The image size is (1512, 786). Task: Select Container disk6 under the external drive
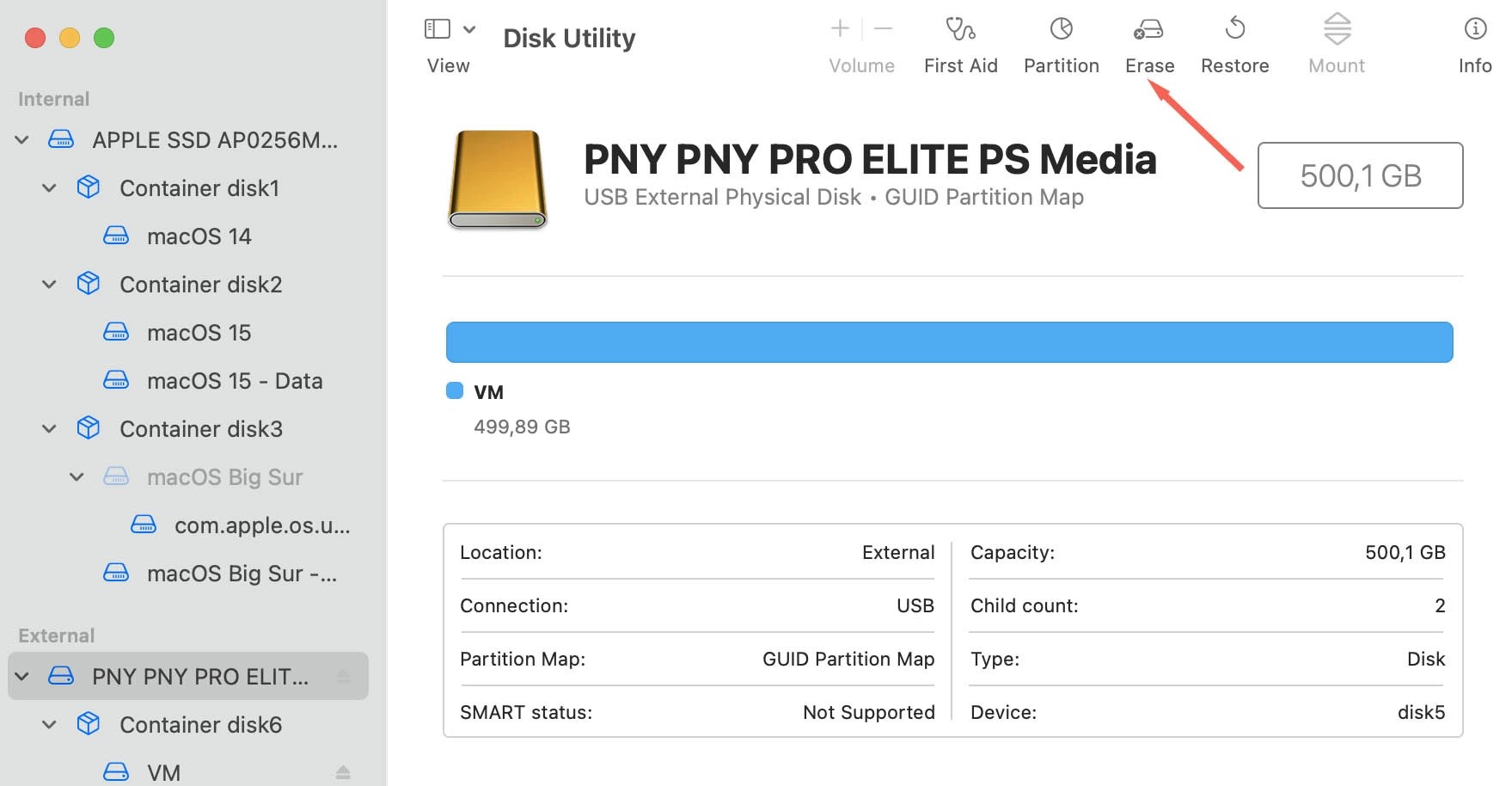pos(199,725)
